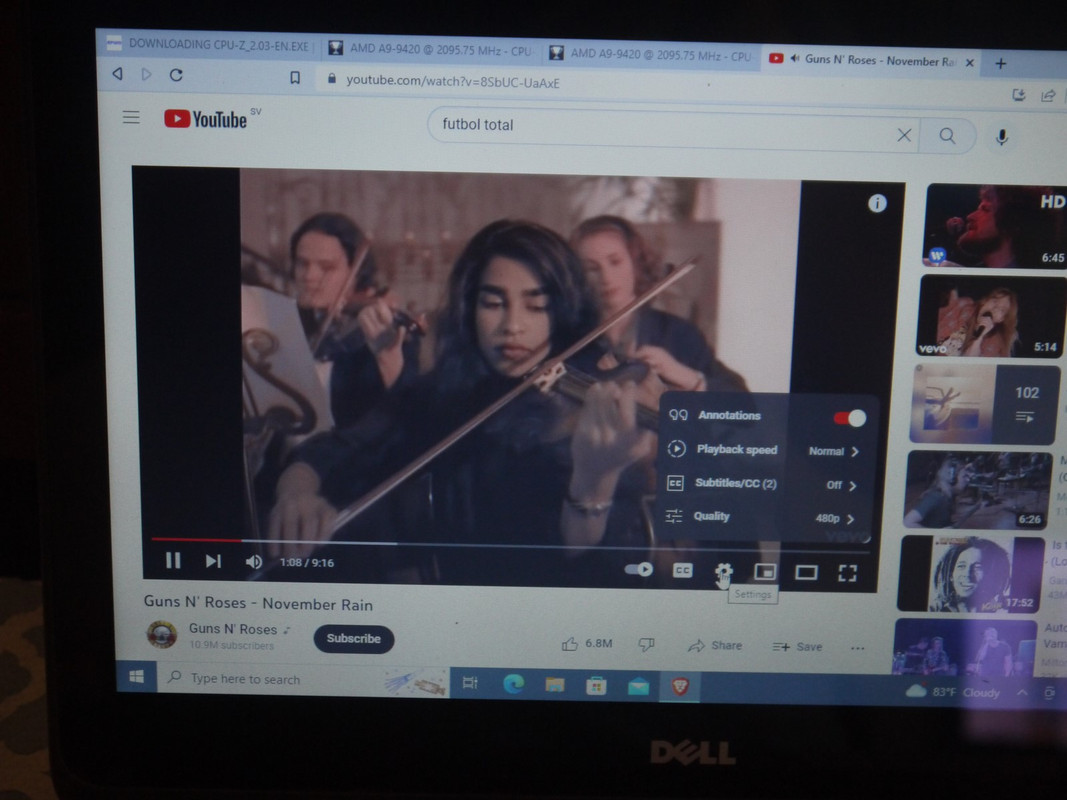The image size is (1067, 800).
Task: Open the Playback speed submenu
Action: (x=764, y=450)
